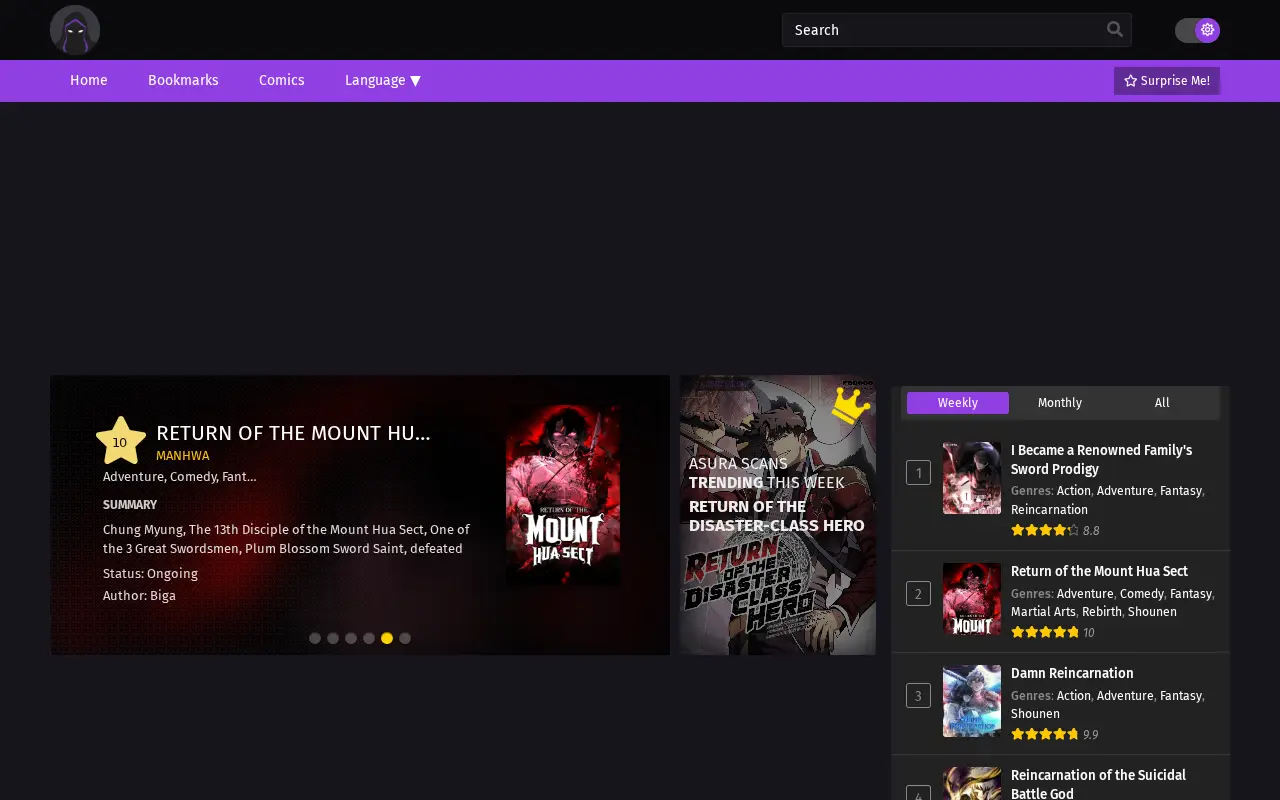Viewport: 1280px width, 800px height.
Task: Open Reincarnation of the Suicidal Battle God
Action: (x=1098, y=784)
